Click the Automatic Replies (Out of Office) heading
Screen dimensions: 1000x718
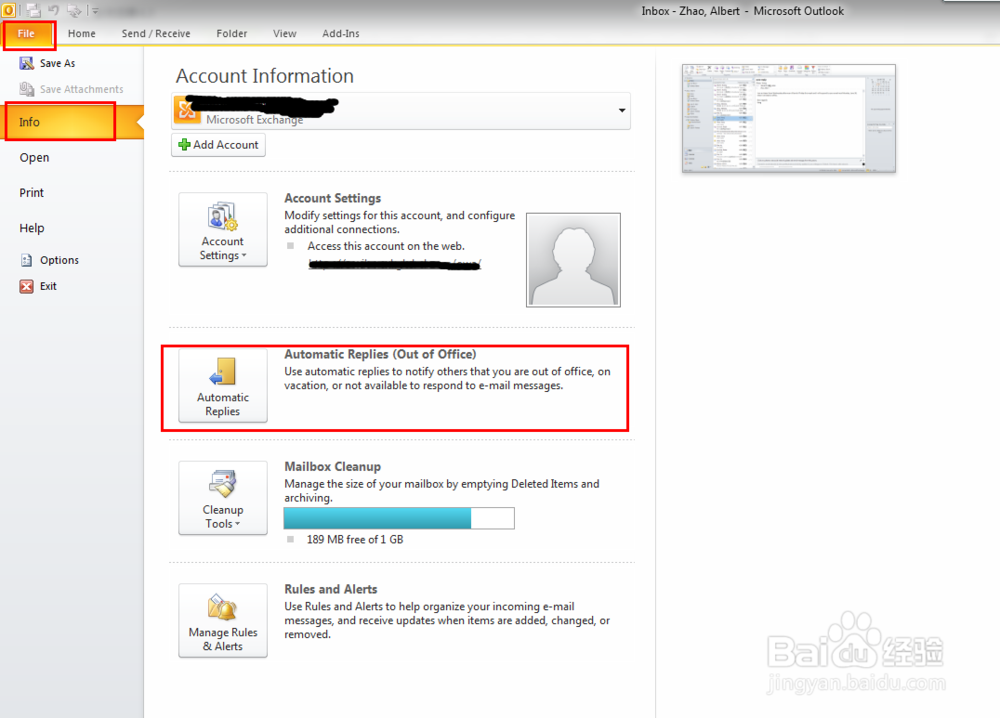click(x=380, y=355)
